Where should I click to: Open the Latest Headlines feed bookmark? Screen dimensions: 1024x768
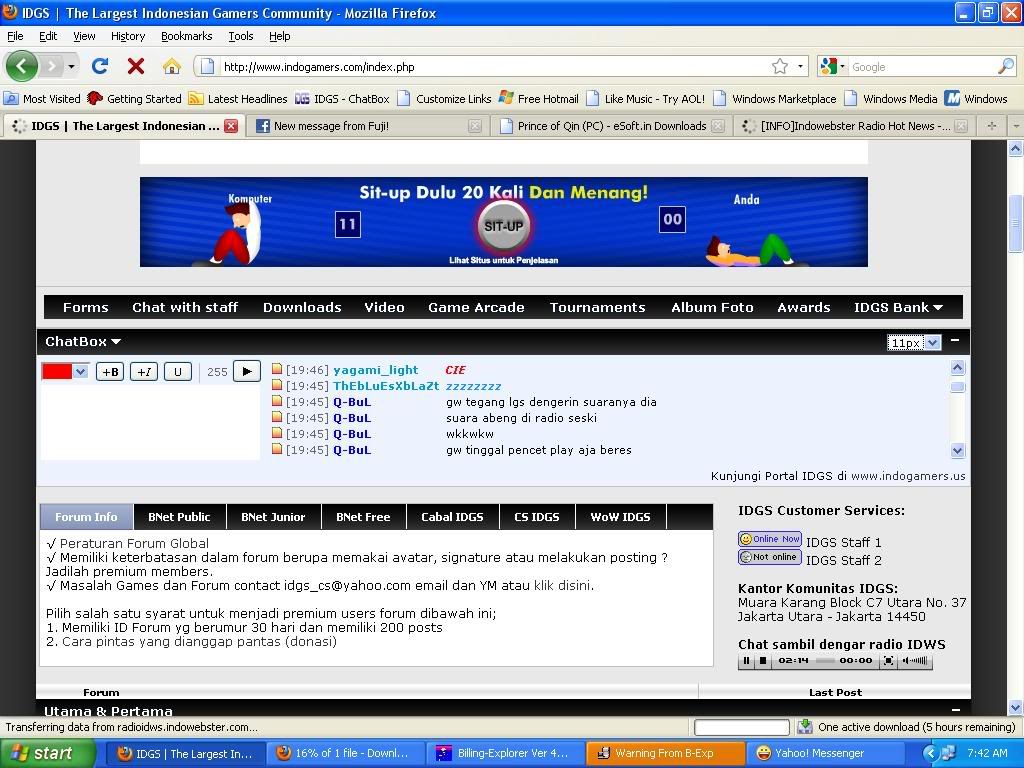click(238, 99)
